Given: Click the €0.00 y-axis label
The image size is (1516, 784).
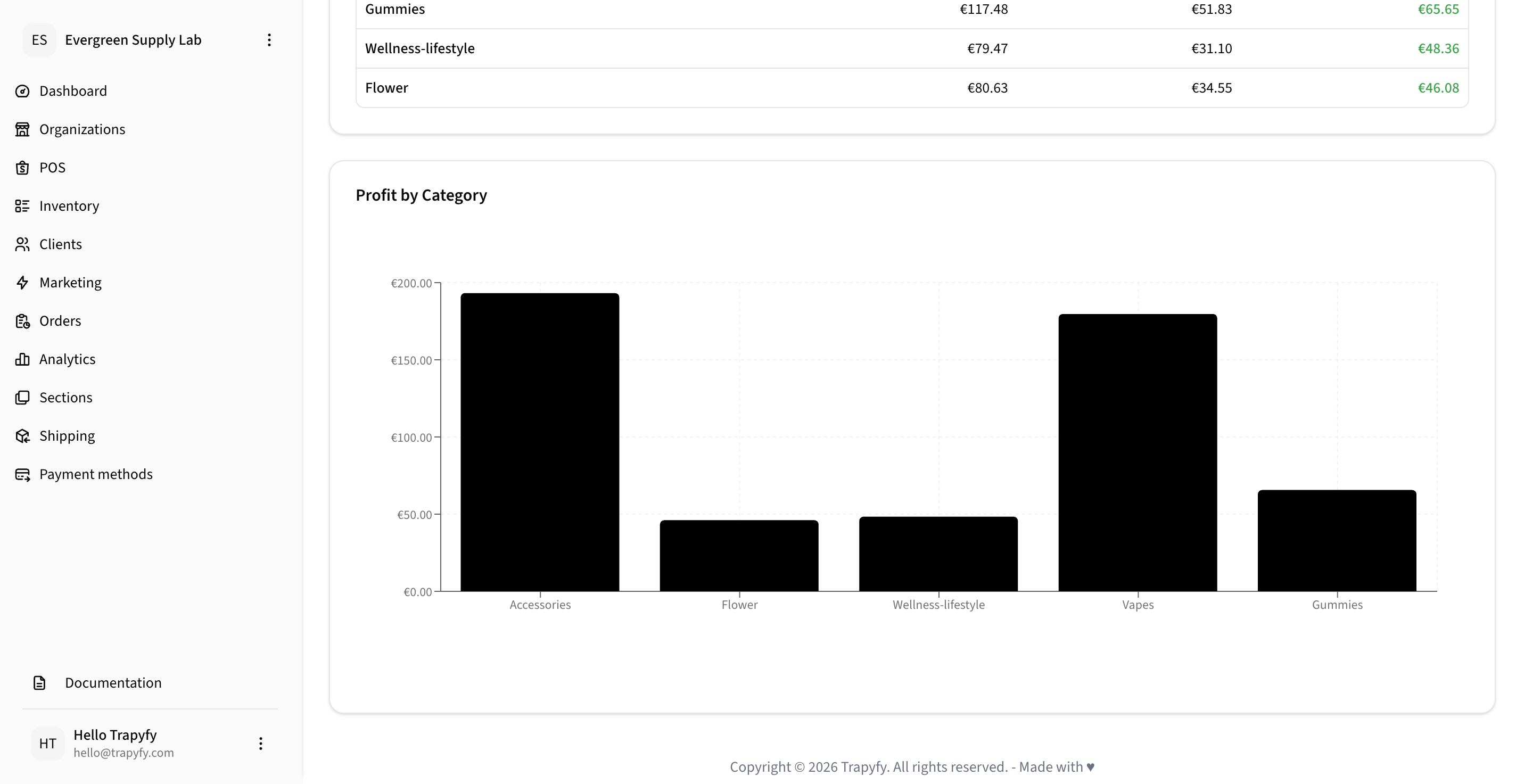Looking at the screenshot, I should (x=418, y=591).
